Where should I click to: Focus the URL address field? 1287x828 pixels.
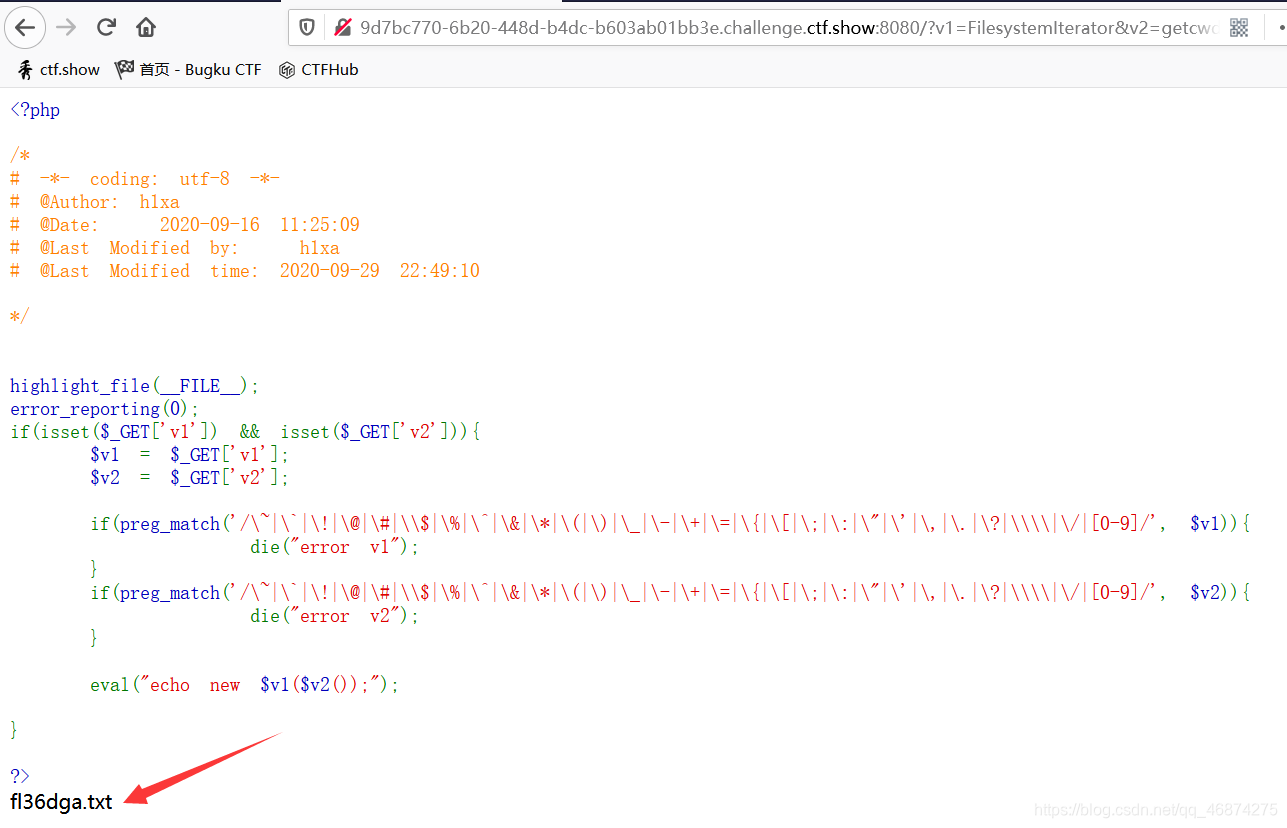point(788,27)
